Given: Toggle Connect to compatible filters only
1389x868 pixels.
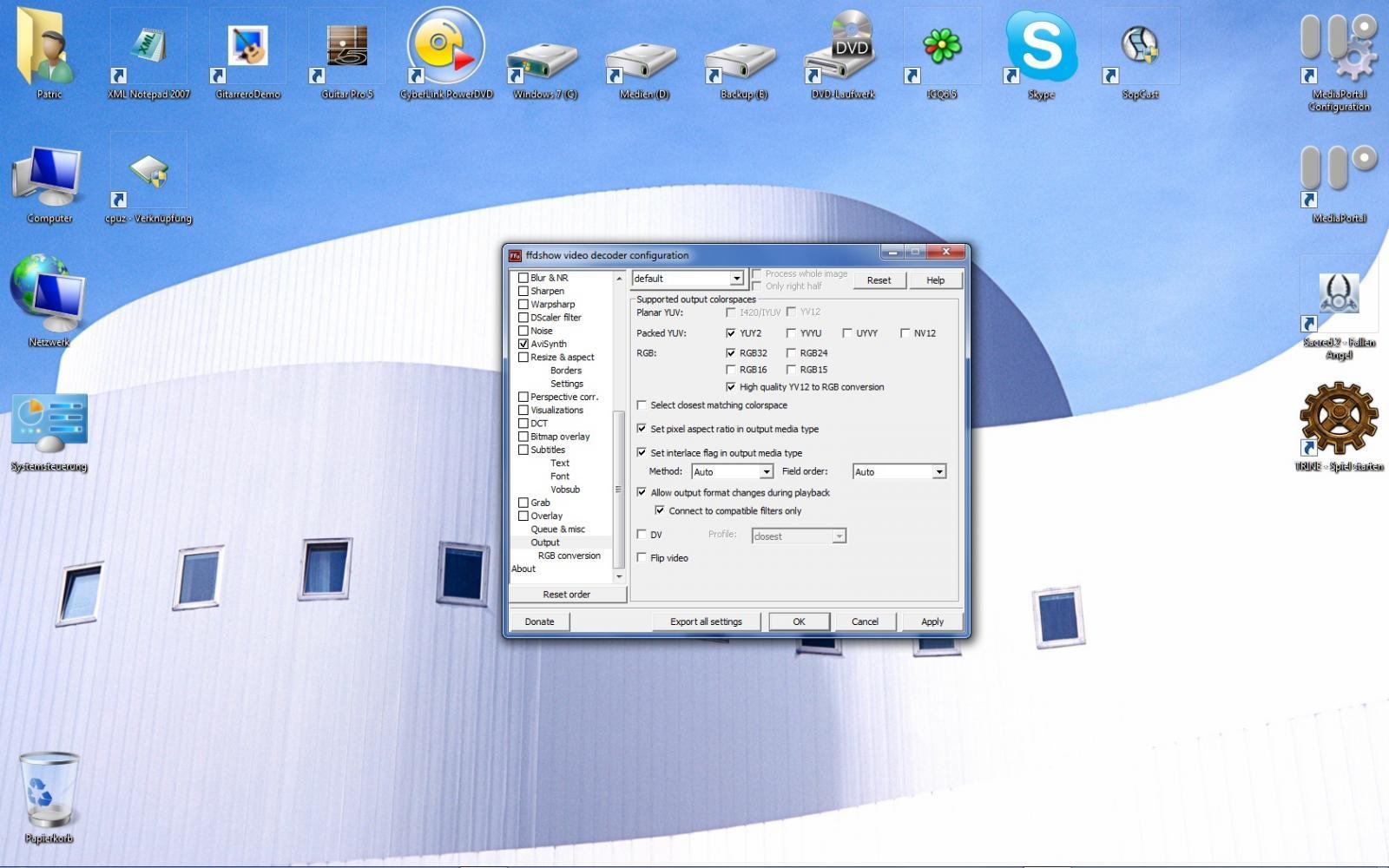Looking at the screenshot, I should [x=660, y=511].
